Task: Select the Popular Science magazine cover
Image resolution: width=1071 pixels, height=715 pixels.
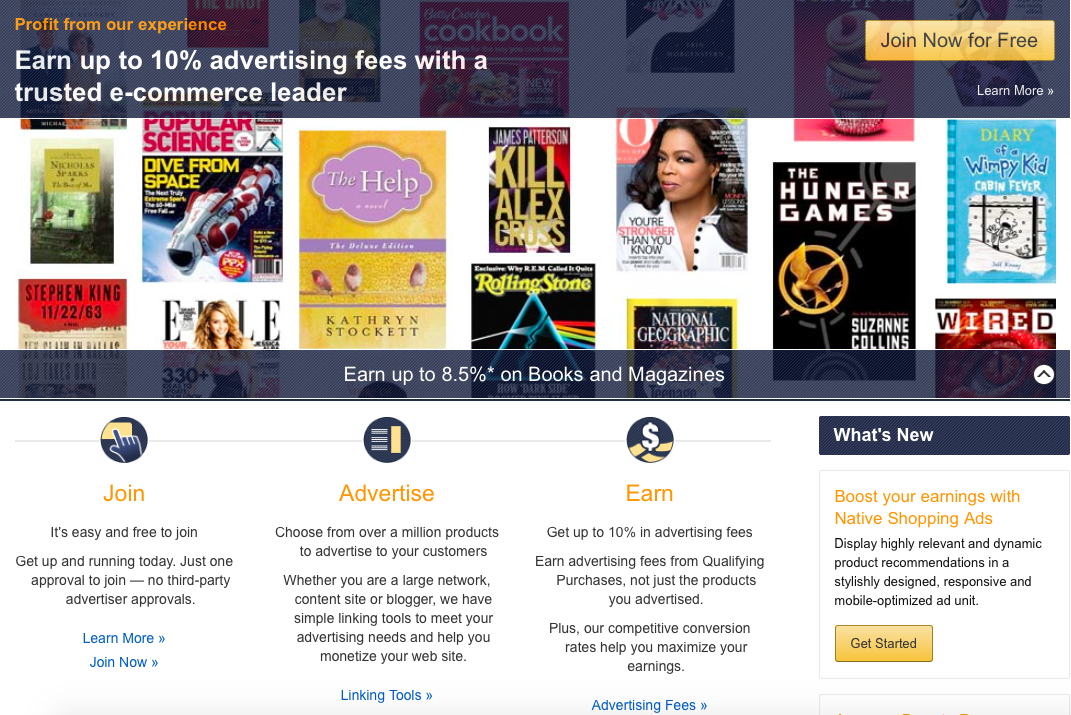Action: [212, 200]
